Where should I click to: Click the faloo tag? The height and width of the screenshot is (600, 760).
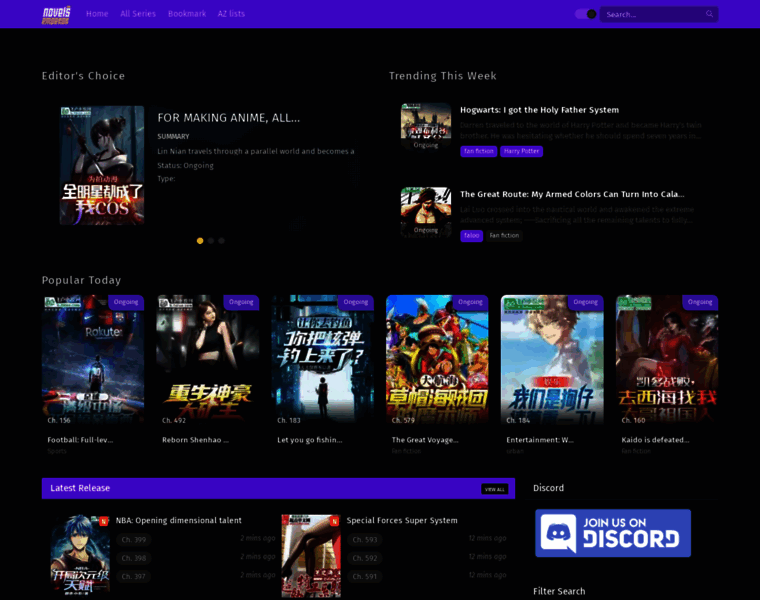471,236
